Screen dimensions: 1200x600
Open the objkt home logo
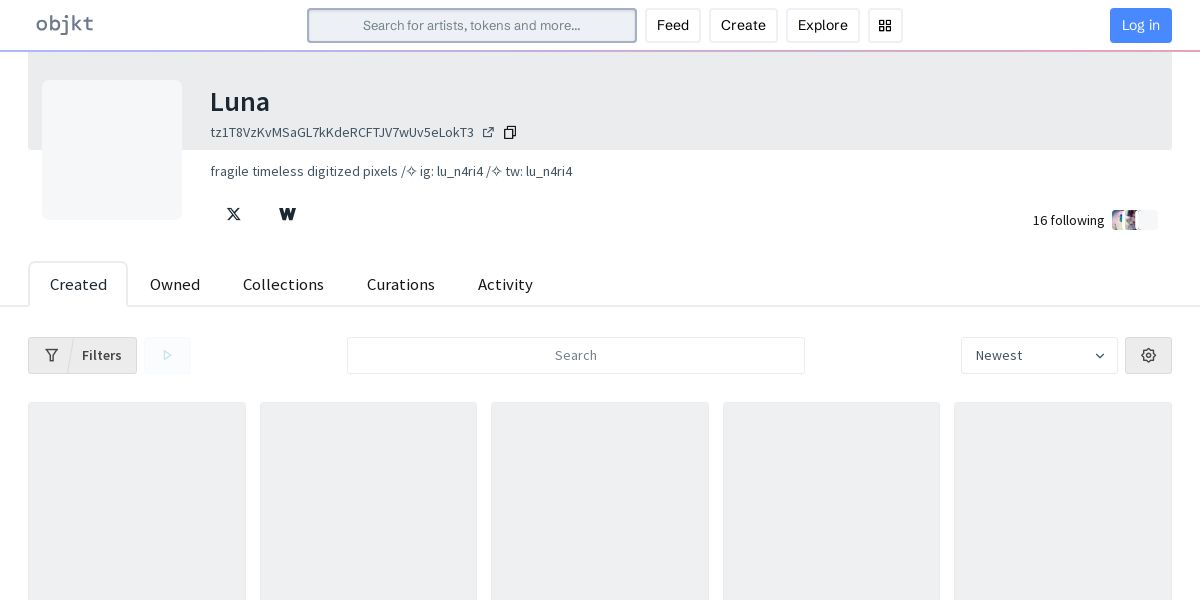[x=65, y=25]
